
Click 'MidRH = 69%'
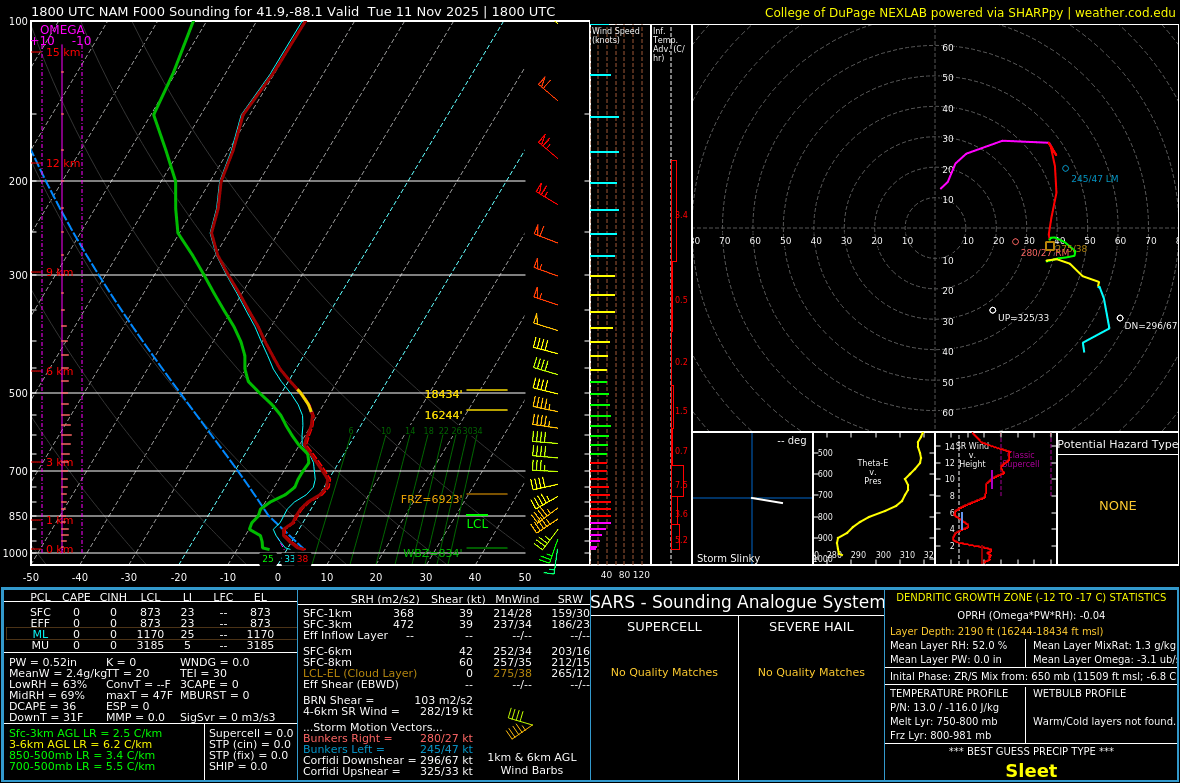point(47,695)
